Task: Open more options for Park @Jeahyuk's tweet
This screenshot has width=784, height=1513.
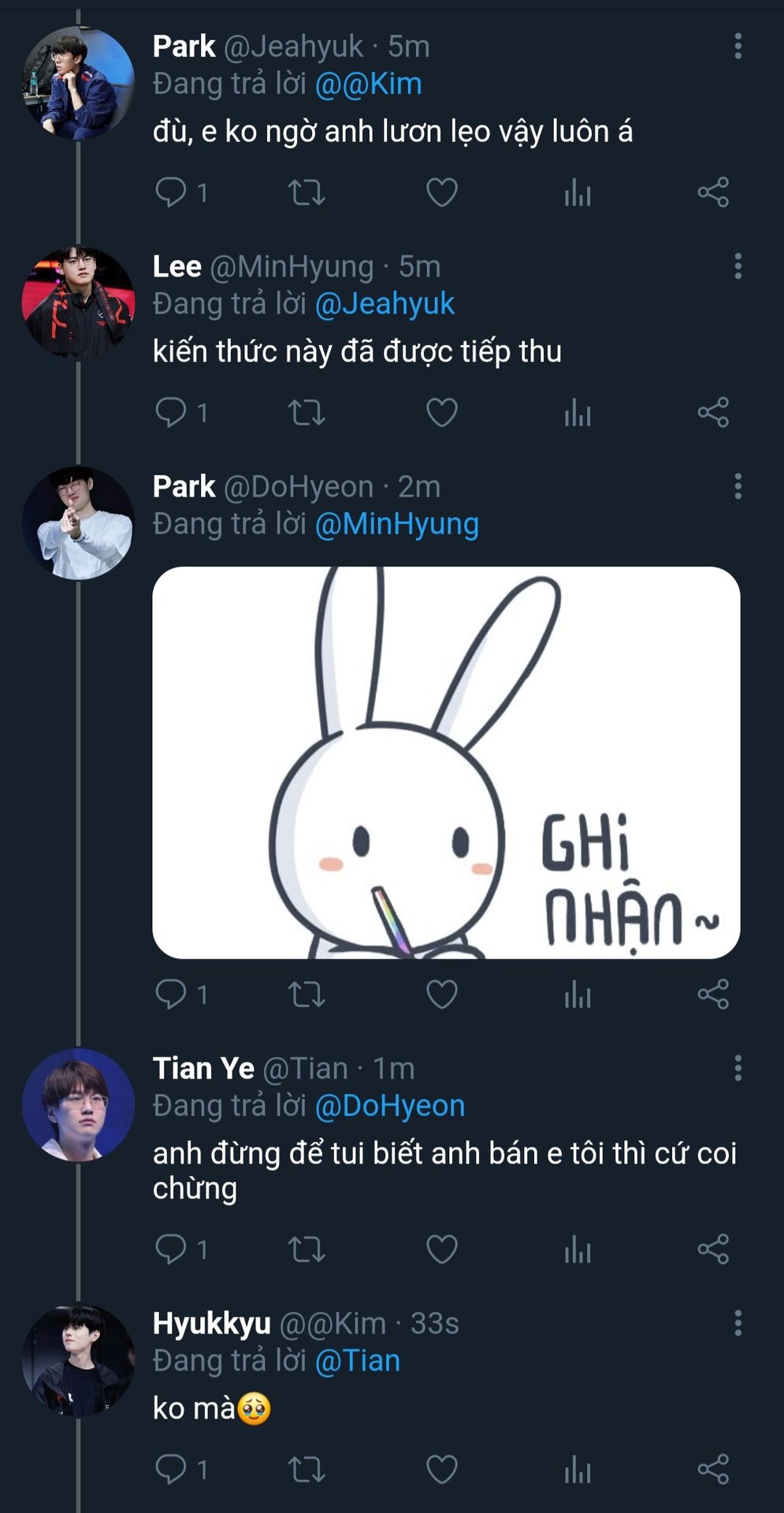Action: tap(738, 46)
